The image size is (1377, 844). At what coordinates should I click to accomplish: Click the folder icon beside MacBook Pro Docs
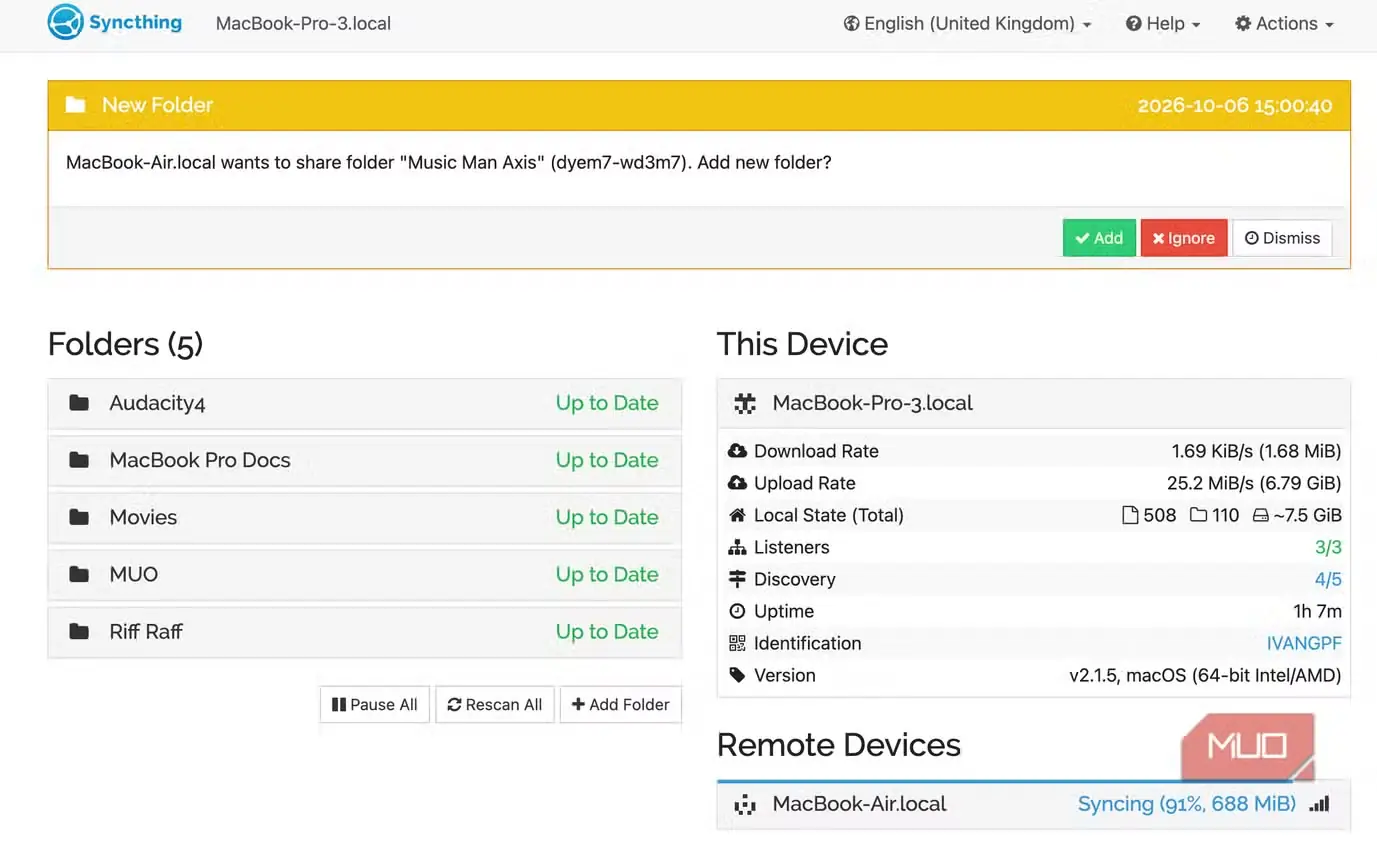[79, 460]
